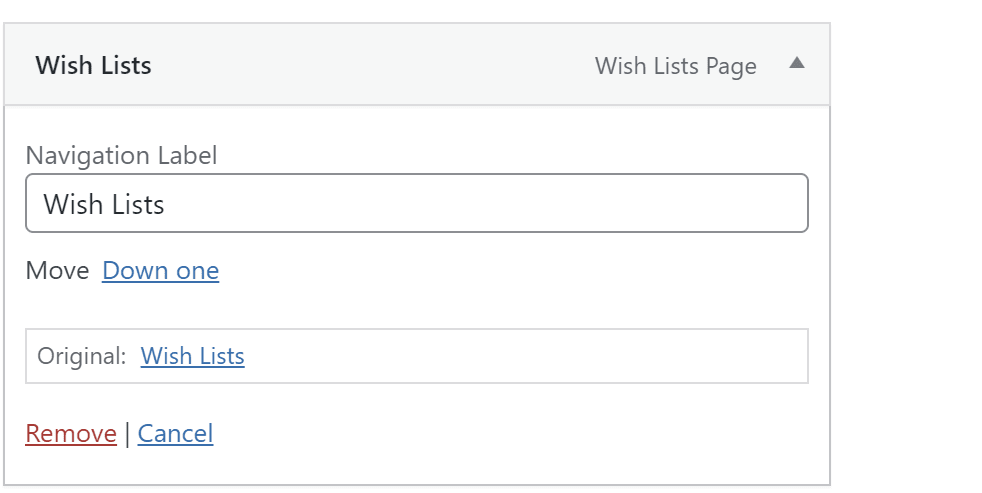Click the upward triangle icon in header
The height and width of the screenshot is (493, 982).
point(796,63)
